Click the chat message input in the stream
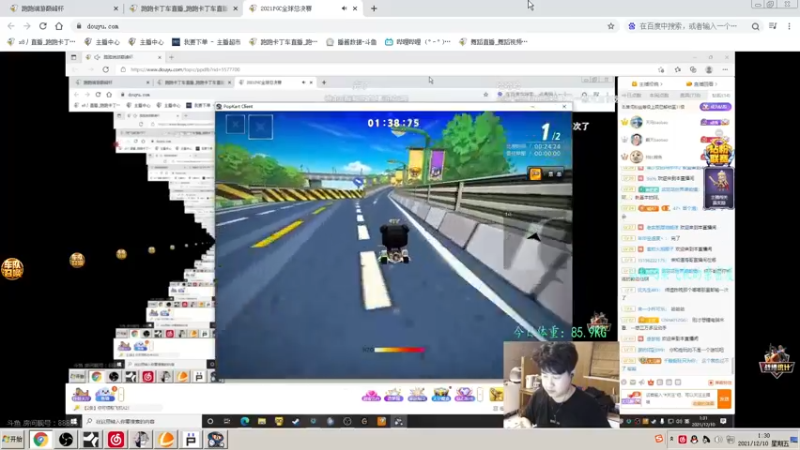800x450 pixels. tap(679, 398)
